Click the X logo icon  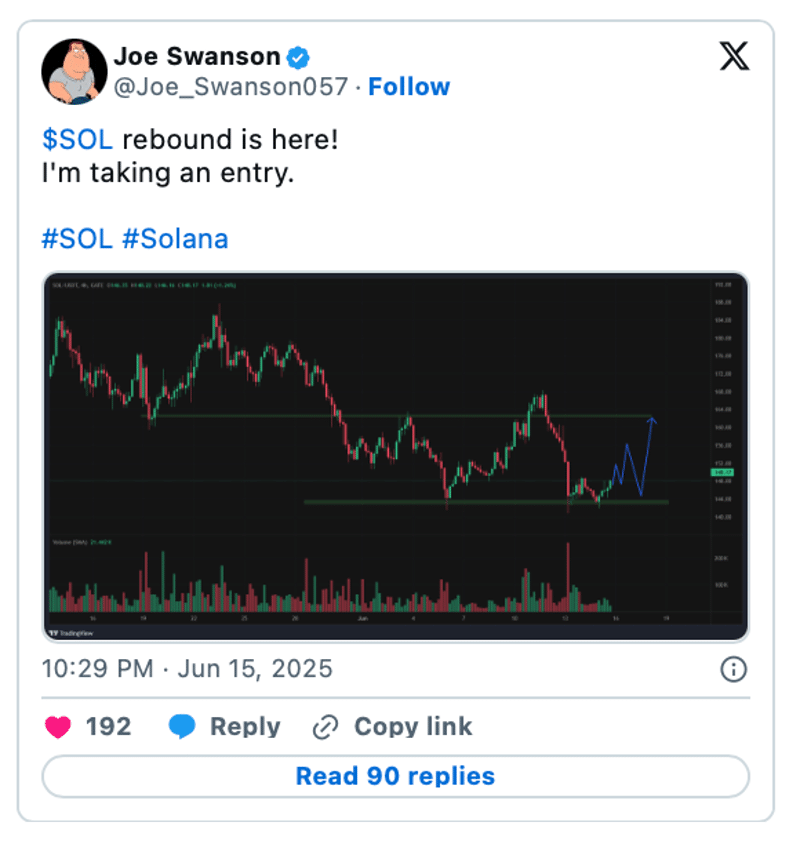(734, 56)
